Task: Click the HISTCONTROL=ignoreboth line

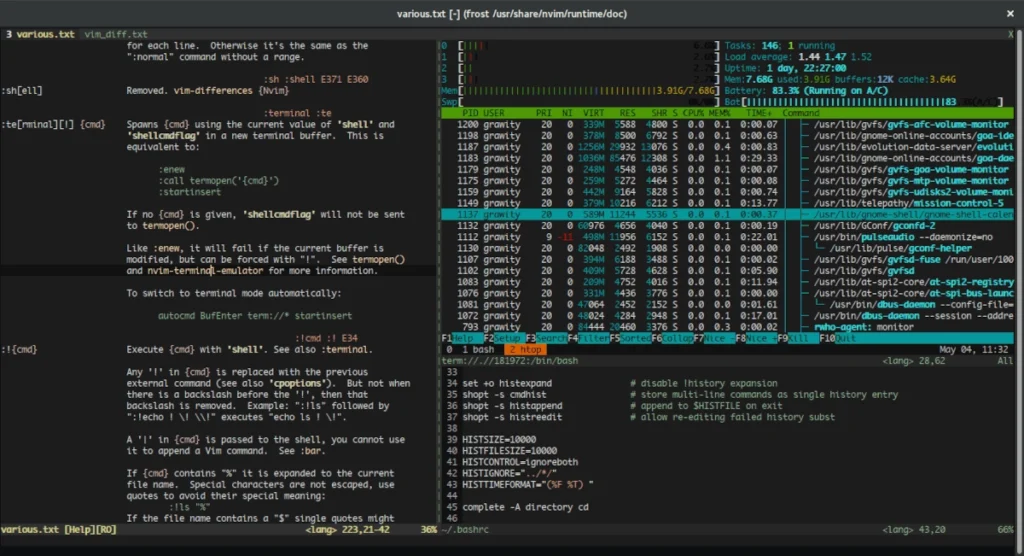Action: 520,462
